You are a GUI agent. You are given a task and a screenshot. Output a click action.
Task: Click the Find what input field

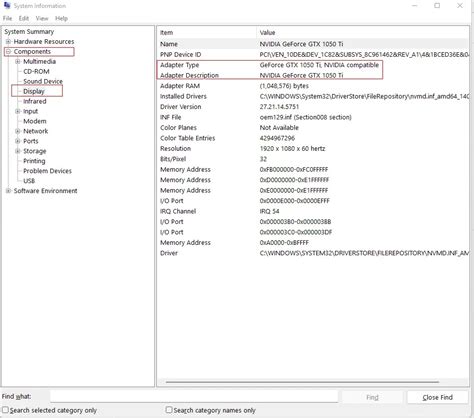tap(194, 397)
